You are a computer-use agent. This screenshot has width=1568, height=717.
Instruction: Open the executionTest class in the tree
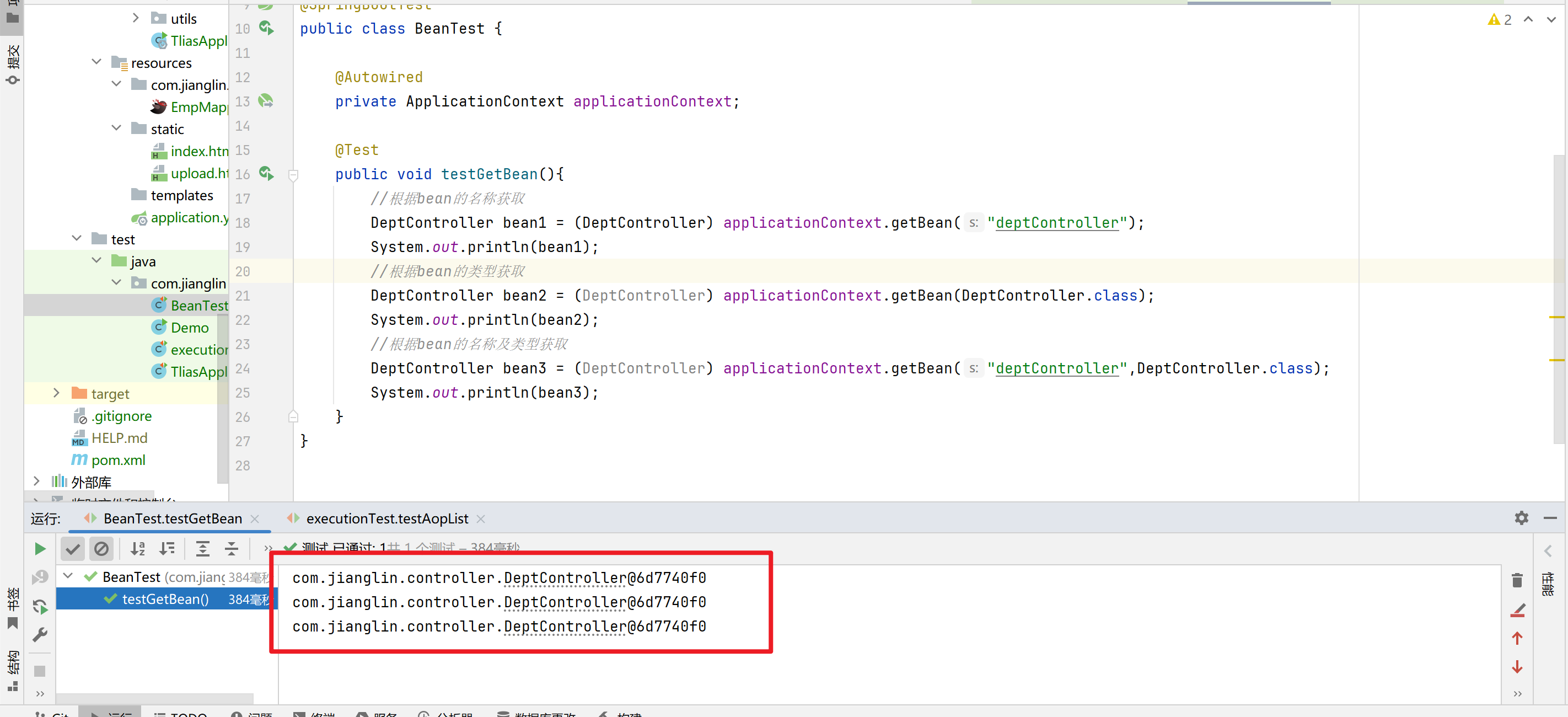[x=190, y=350]
